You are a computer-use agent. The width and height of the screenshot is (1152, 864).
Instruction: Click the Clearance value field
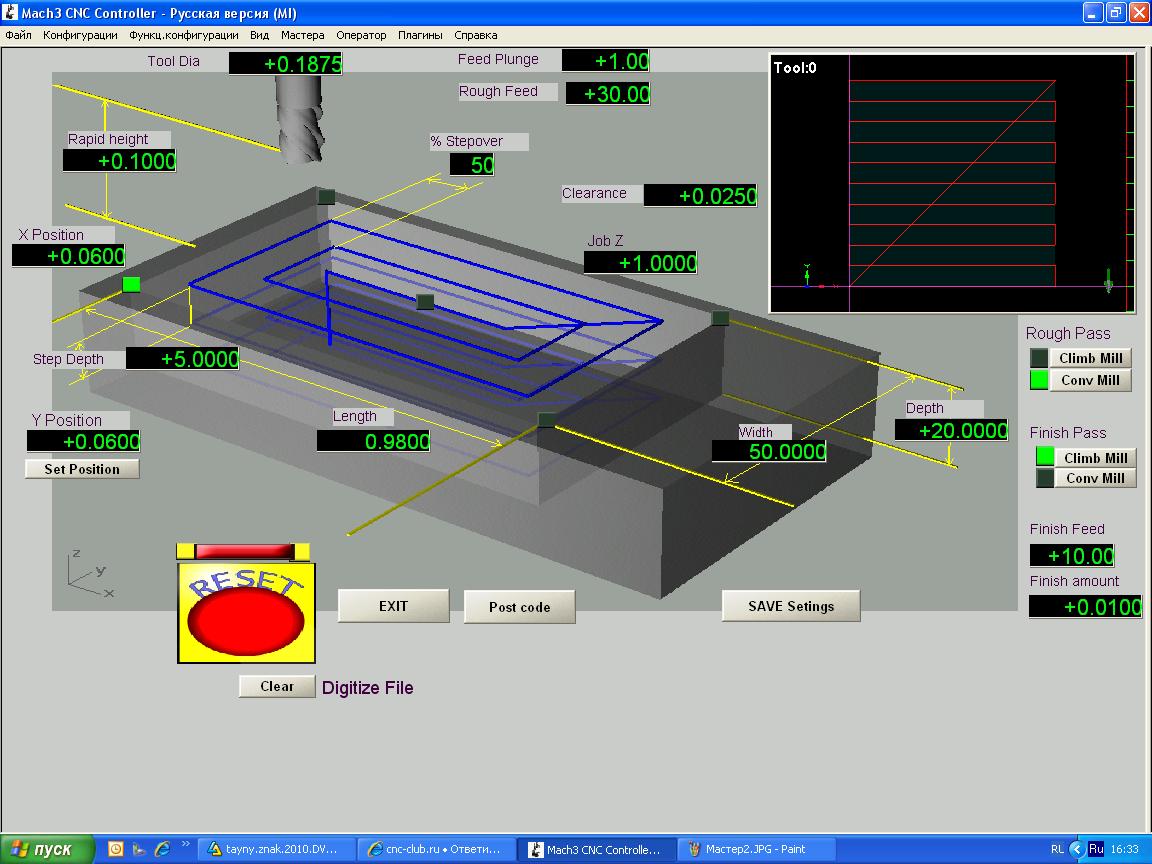click(700, 195)
